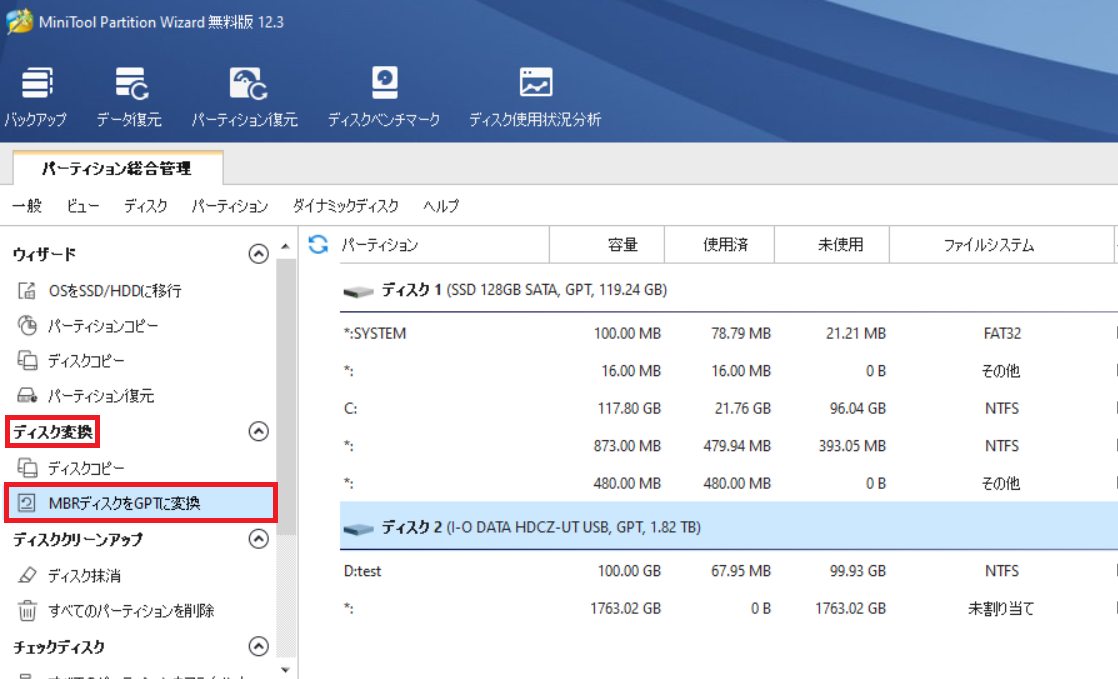Click the ディスク 2 drive icon

[x=359, y=529]
